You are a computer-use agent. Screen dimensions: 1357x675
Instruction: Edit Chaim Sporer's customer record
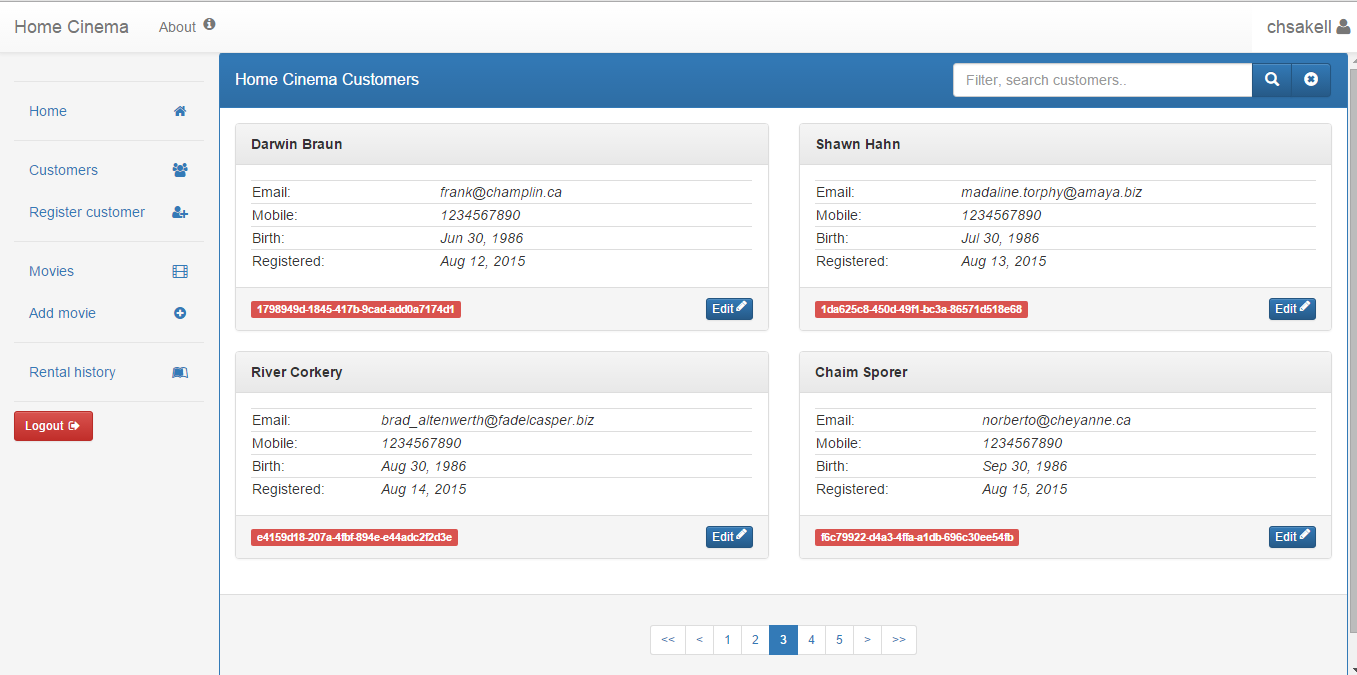click(1292, 537)
